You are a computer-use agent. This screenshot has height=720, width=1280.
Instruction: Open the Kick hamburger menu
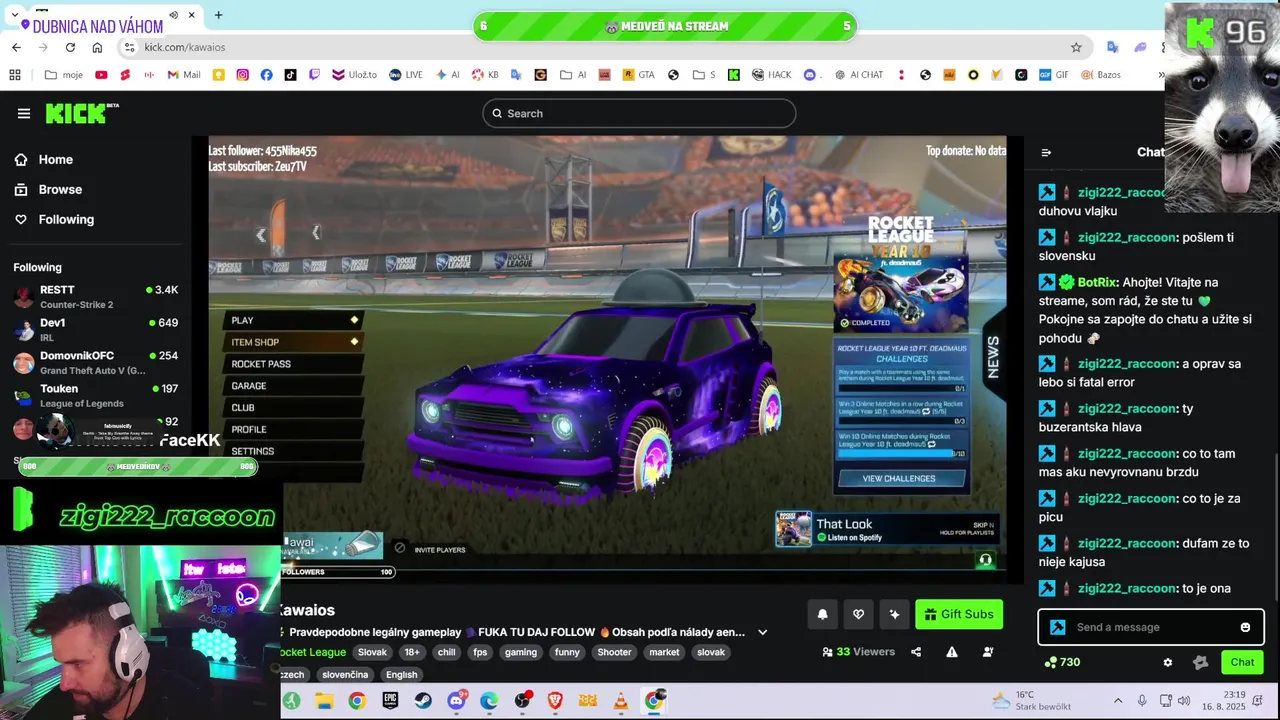[x=24, y=113]
